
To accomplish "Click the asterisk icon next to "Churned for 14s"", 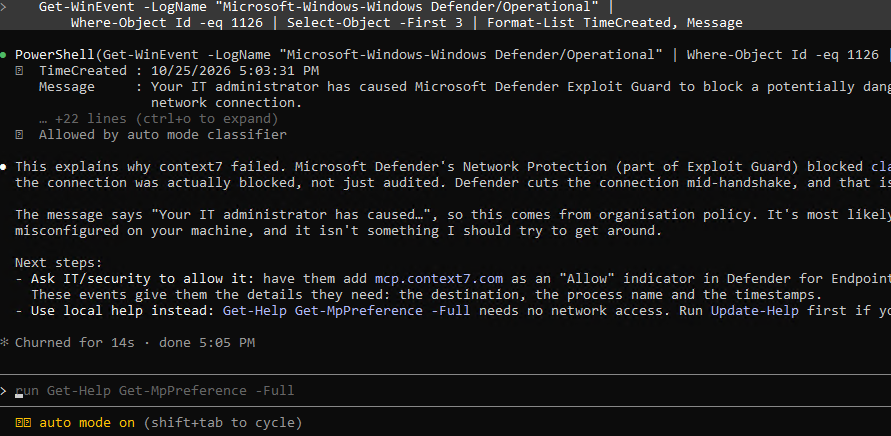I will (x=4, y=343).
